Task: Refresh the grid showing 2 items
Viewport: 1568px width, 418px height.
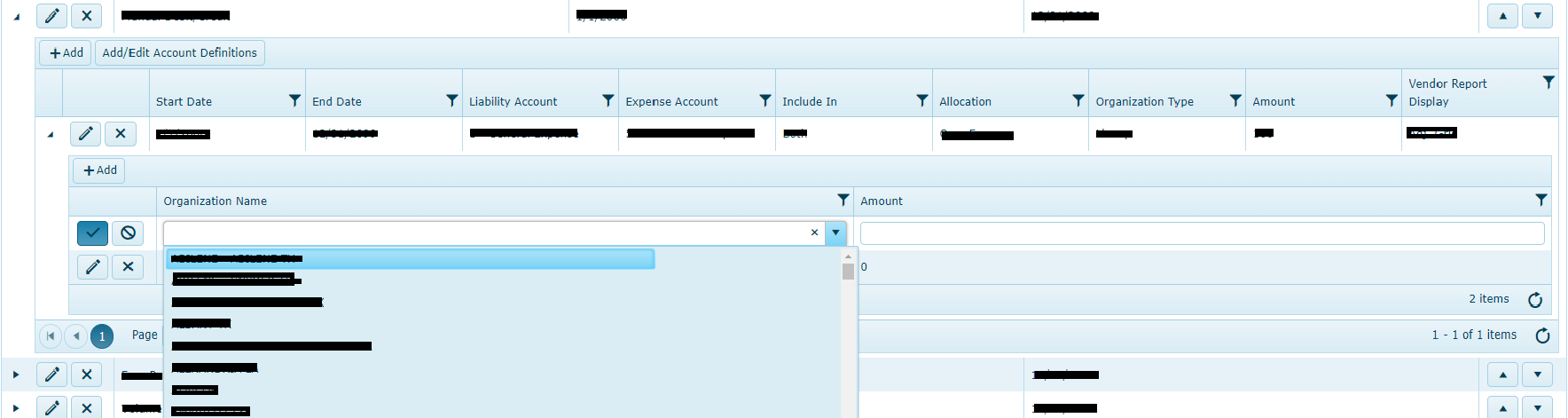Action: pos(1535,300)
